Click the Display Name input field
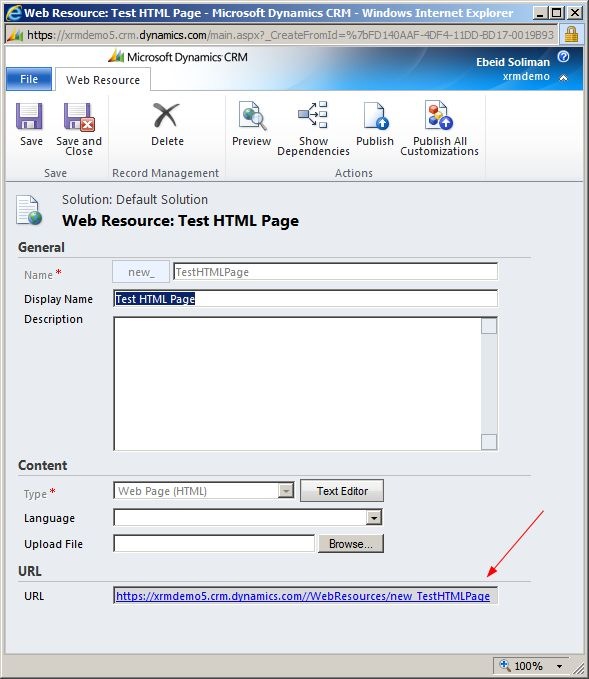This screenshot has height=679, width=589. [305, 298]
